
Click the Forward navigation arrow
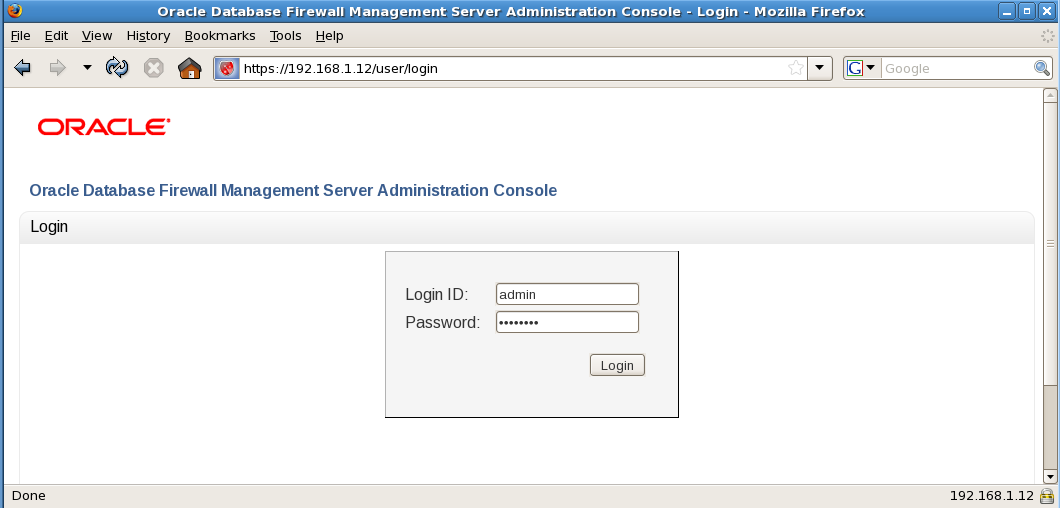click(58, 68)
